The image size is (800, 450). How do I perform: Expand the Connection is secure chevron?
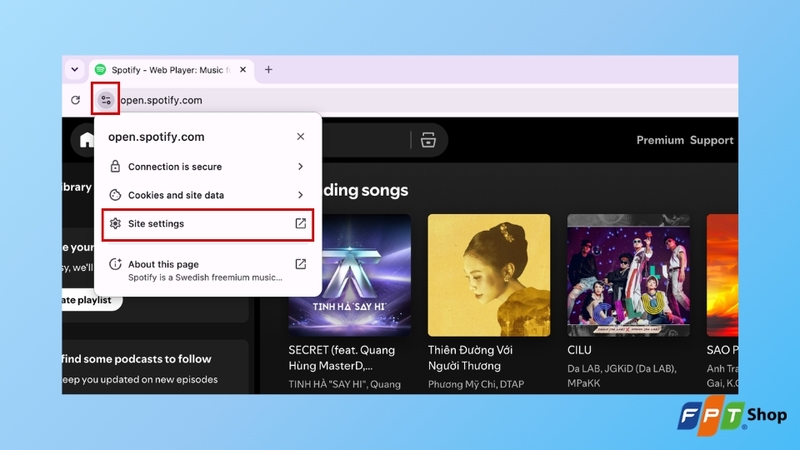coord(301,166)
